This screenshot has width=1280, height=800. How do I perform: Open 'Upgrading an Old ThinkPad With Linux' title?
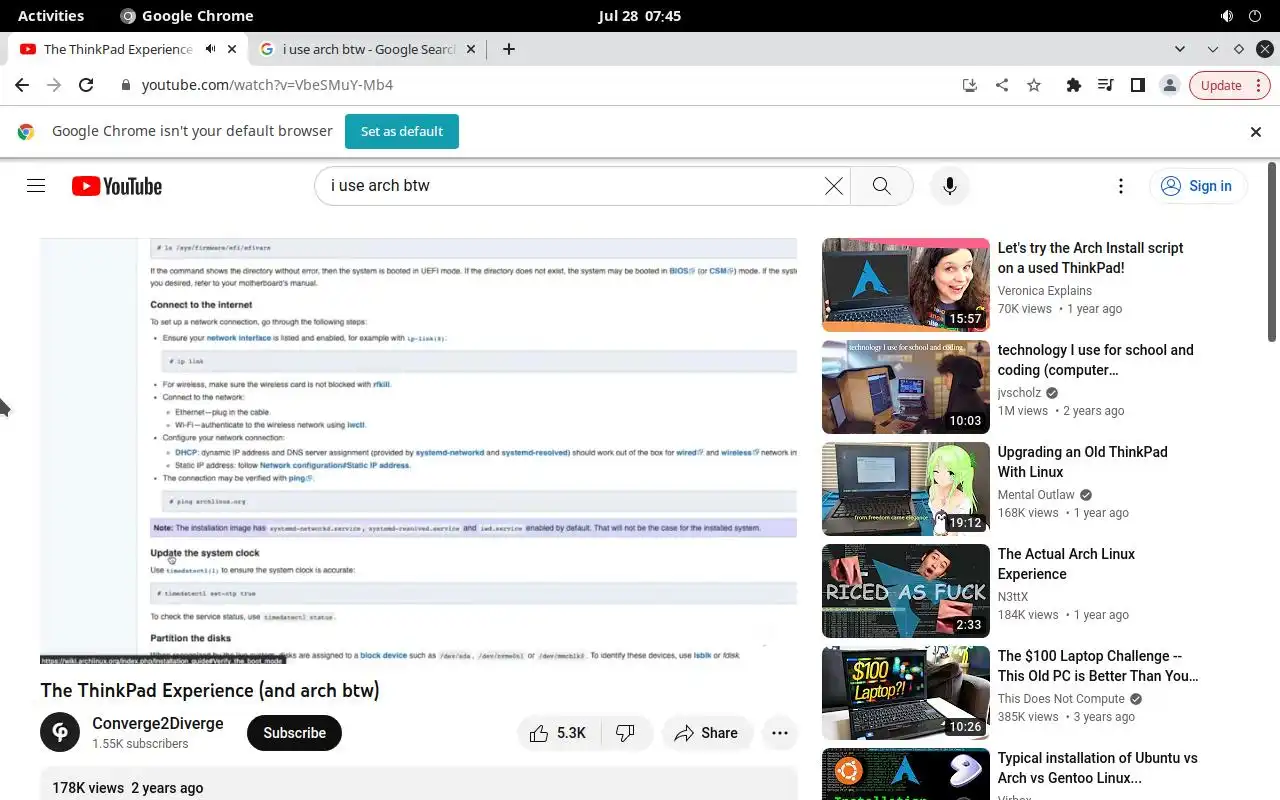tap(1083, 462)
